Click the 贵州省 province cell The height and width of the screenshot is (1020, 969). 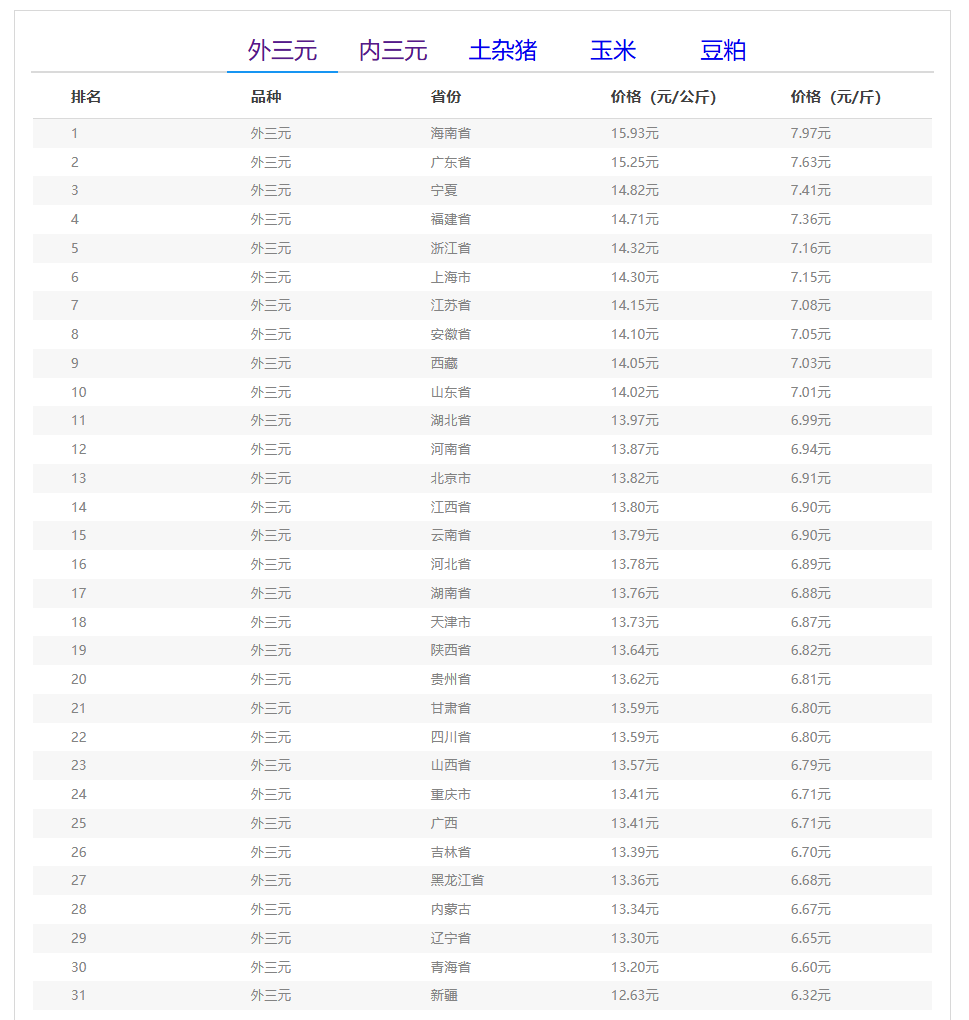tap(450, 679)
